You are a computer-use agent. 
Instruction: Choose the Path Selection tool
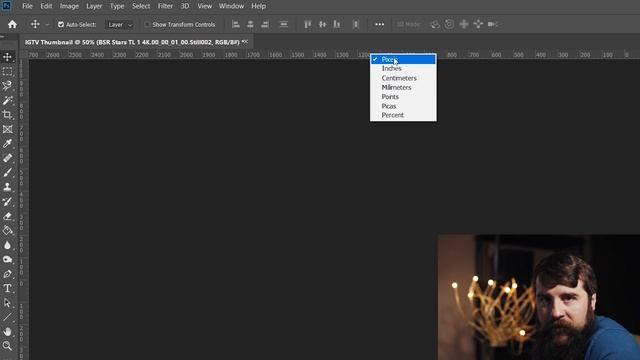point(7,303)
